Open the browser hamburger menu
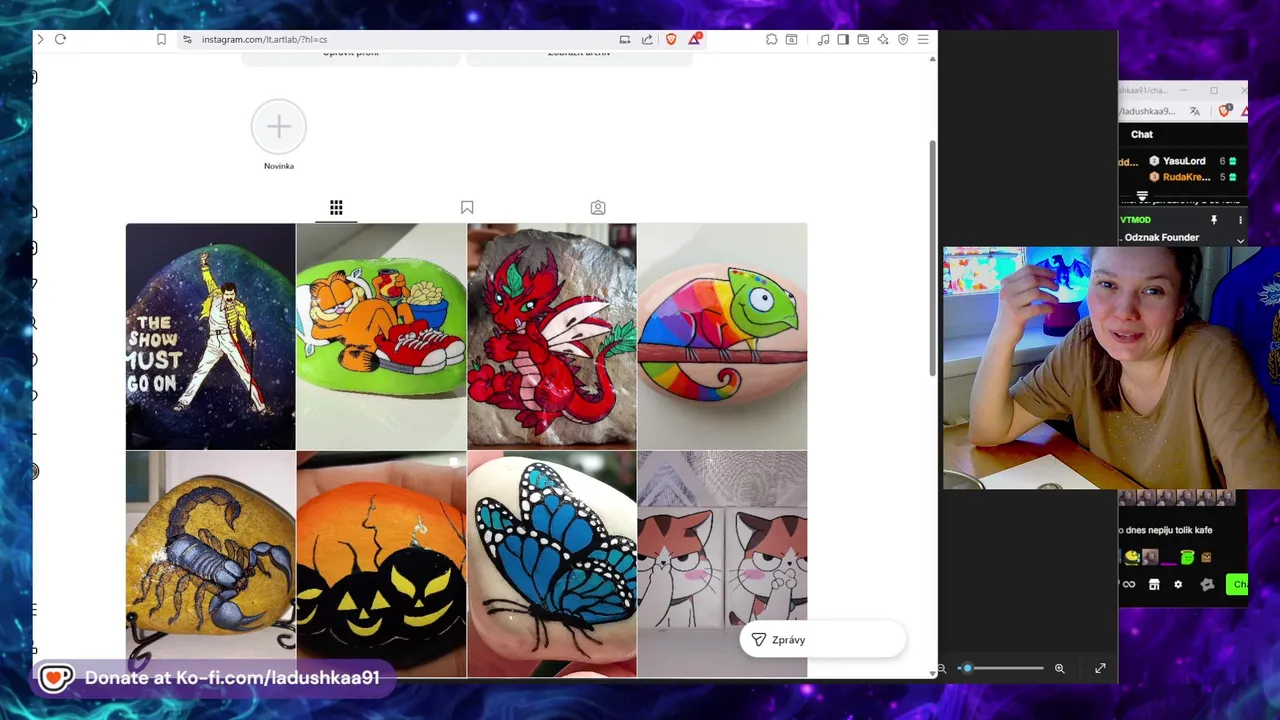This screenshot has height=720, width=1280. pyautogui.click(x=923, y=39)
